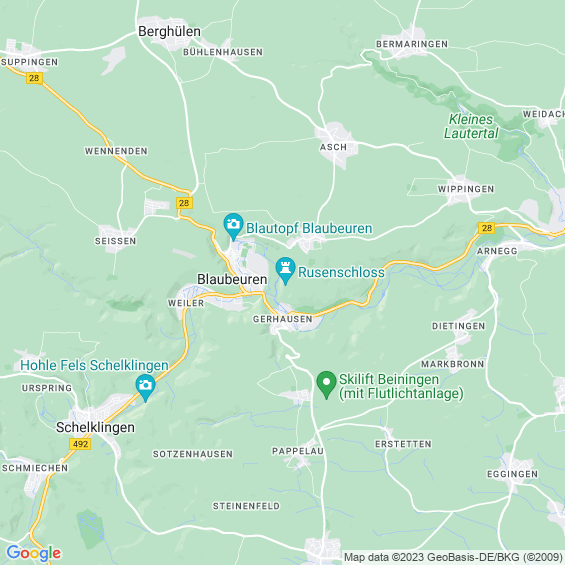The image size is (565, 565).
Task: Click the Map data copyright notice
Action: [x=453, y=557]
